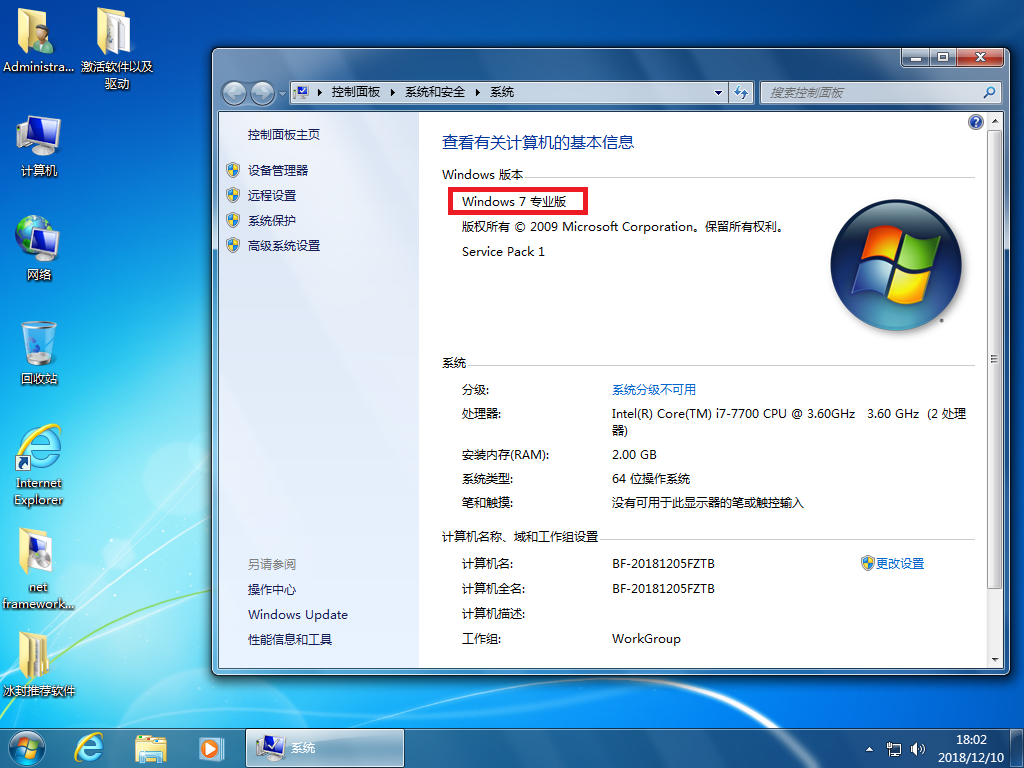Click the 系统 taskbar window button
The image size is (1024, 768).
pyautogui.click(x=325, y=748)
